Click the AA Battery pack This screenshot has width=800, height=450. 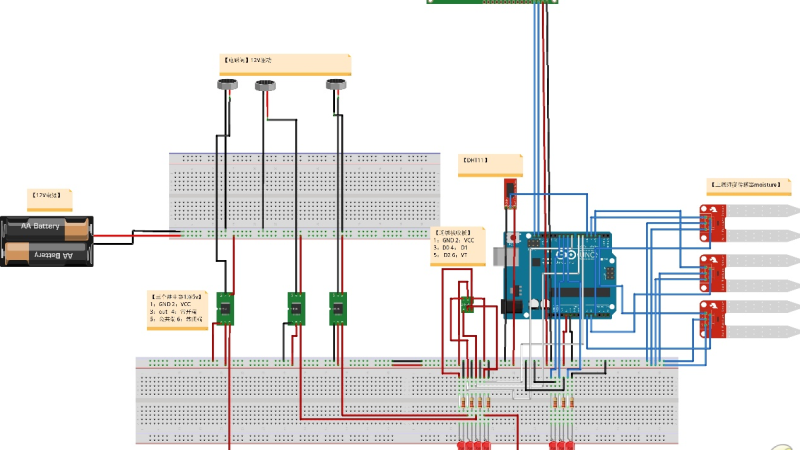[x=47, y=242]
